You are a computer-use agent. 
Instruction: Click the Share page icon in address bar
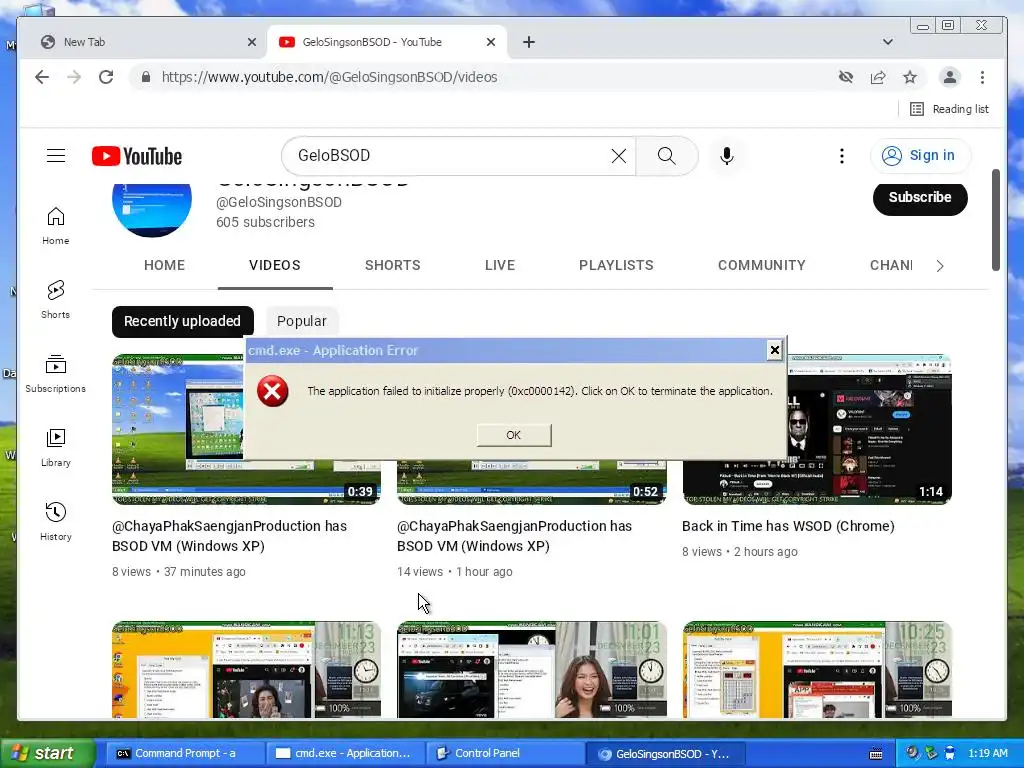878,77
